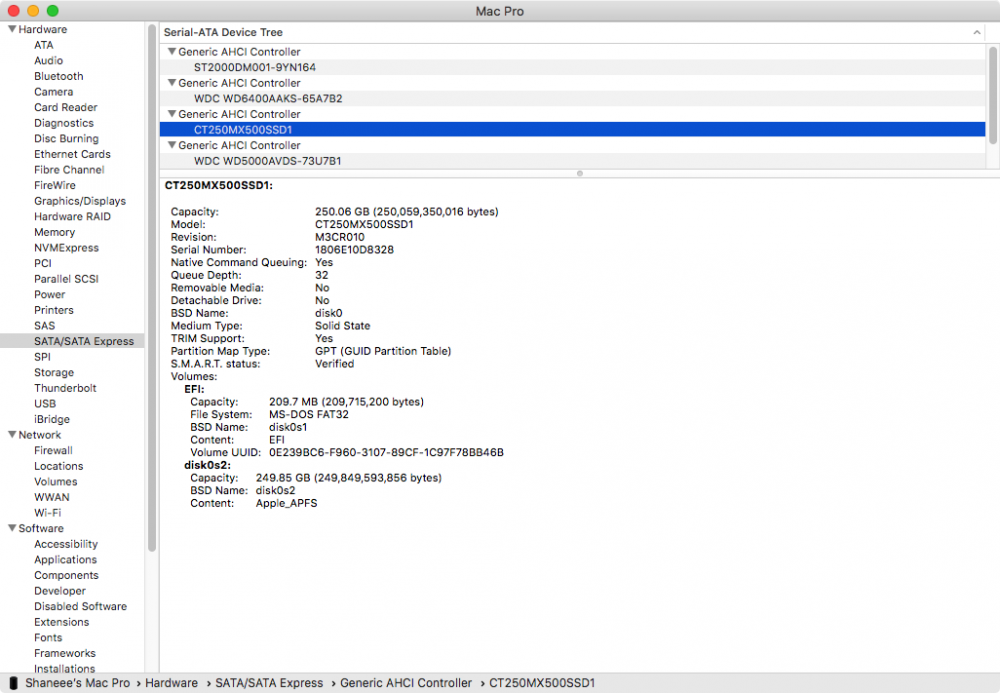The image size is (1000, 693).
Task: Select Parallel SCSI item
Action: [x=66, y=279]
